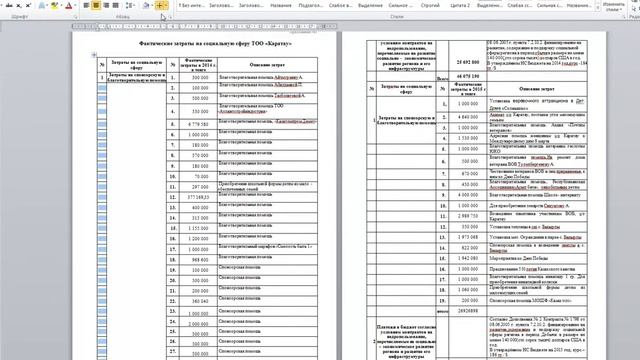
Task: Apply the 'Подзагол...' style
Action: point(311,5)
